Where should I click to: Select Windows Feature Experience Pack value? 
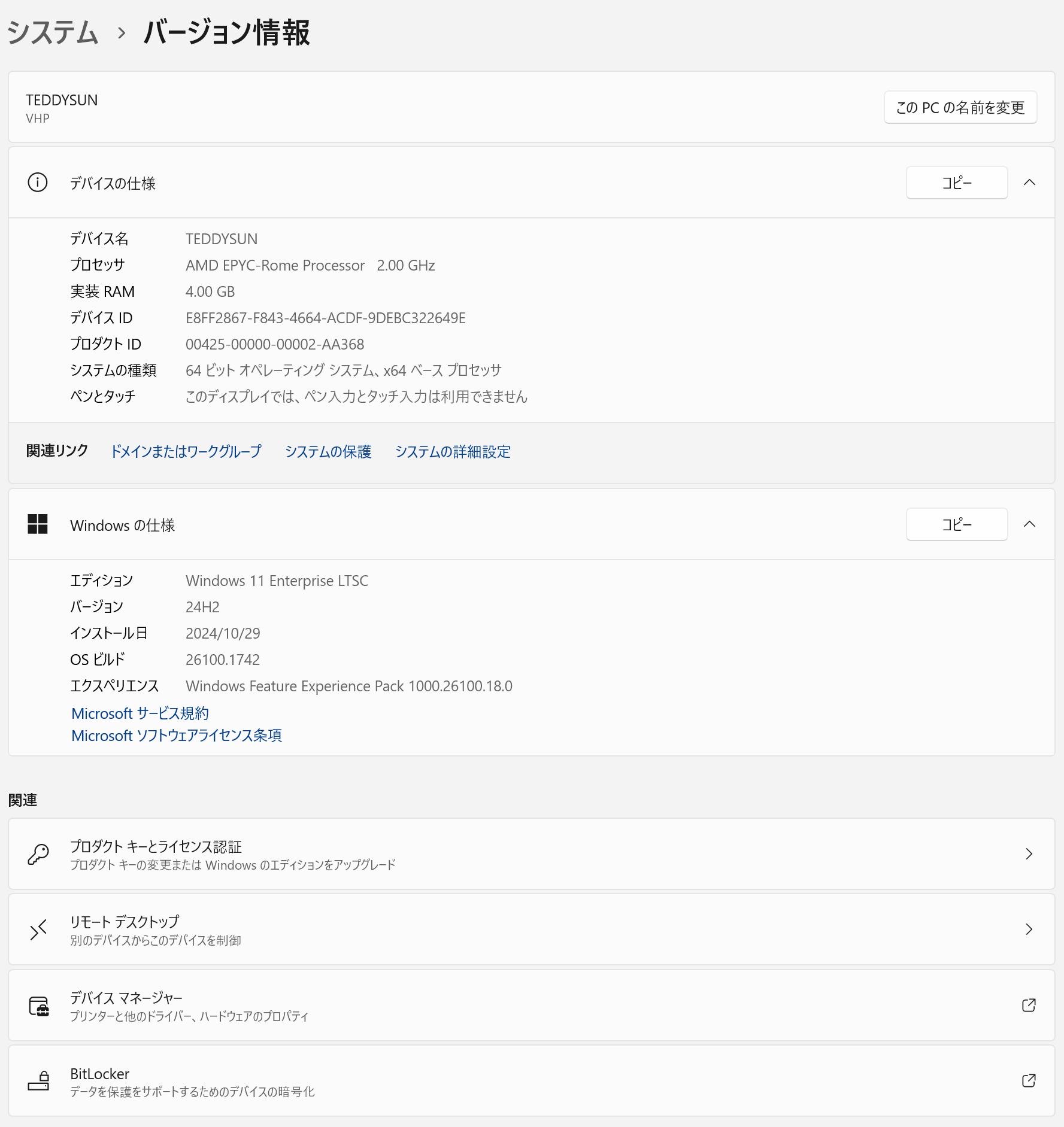pyautogui.click(x=349, y=686)
